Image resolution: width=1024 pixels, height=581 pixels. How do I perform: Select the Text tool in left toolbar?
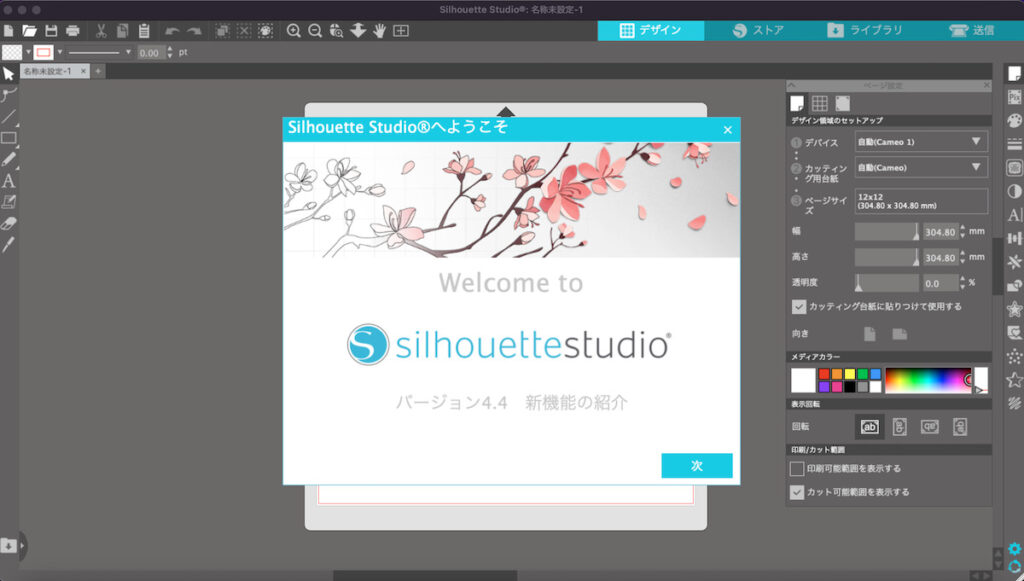(x=9, y=181)
